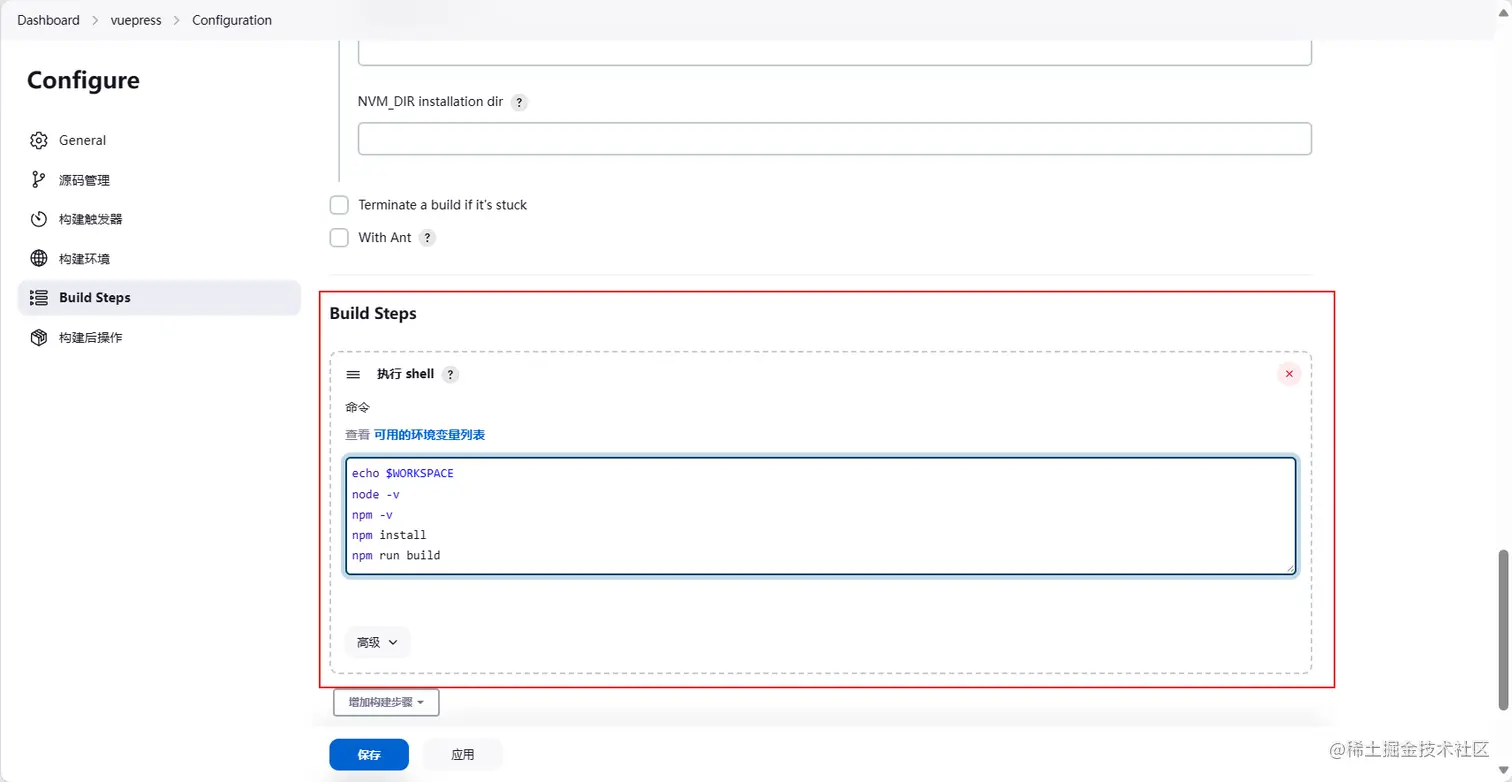Check the With Ant option
The width and height of the screenshot is (1512, 782).
coord(339,238)
